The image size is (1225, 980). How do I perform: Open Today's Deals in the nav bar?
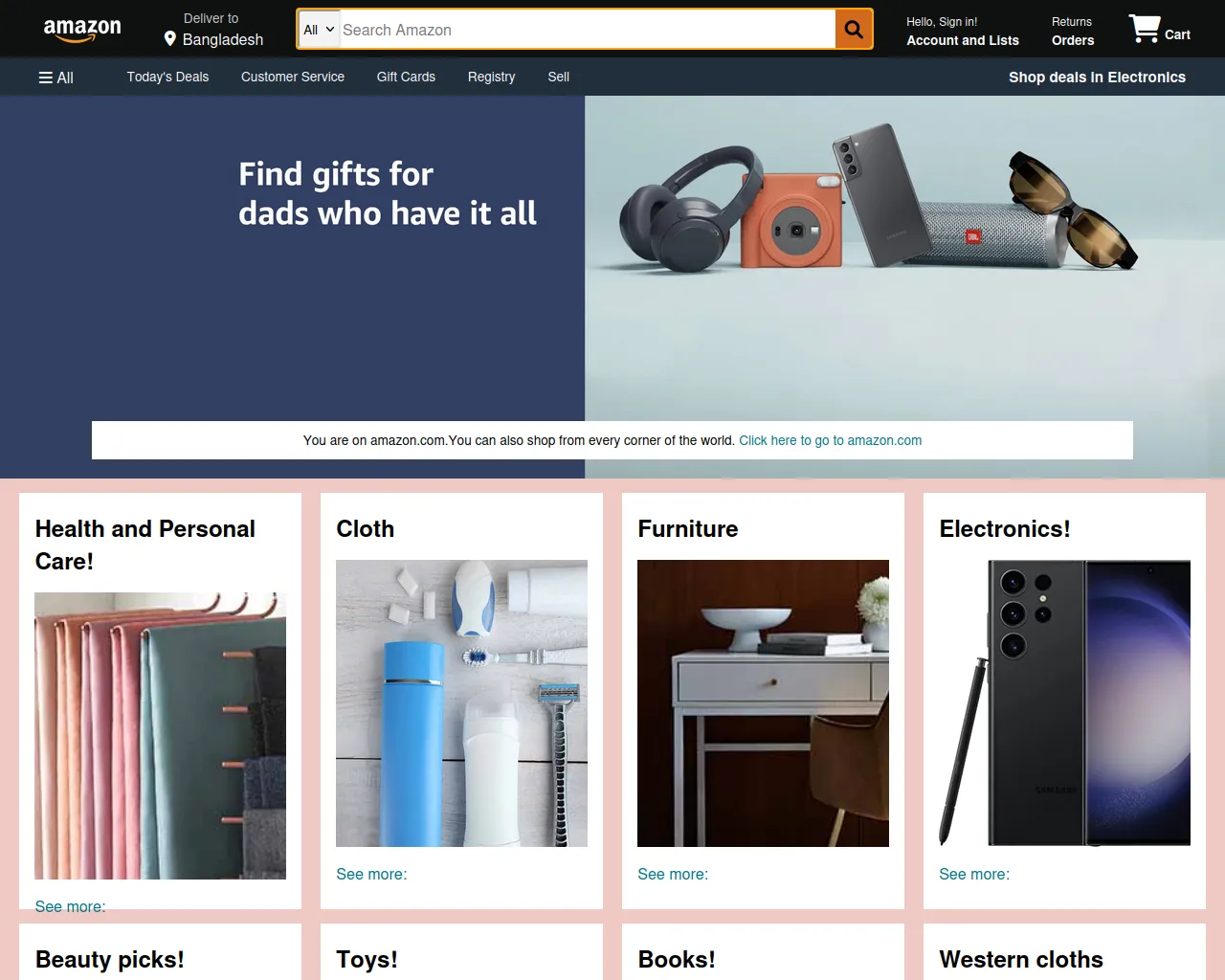[x=167, y=77]
